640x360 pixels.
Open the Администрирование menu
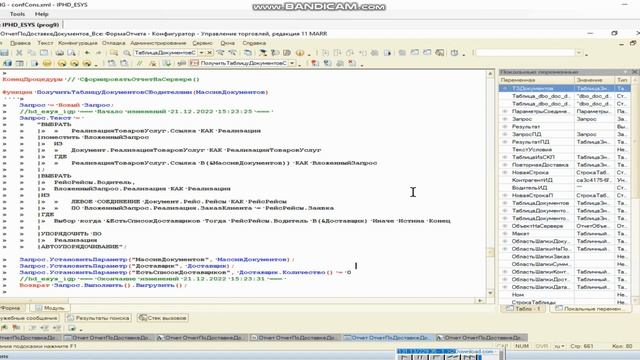pyautogui.click(x=158, y=43)
